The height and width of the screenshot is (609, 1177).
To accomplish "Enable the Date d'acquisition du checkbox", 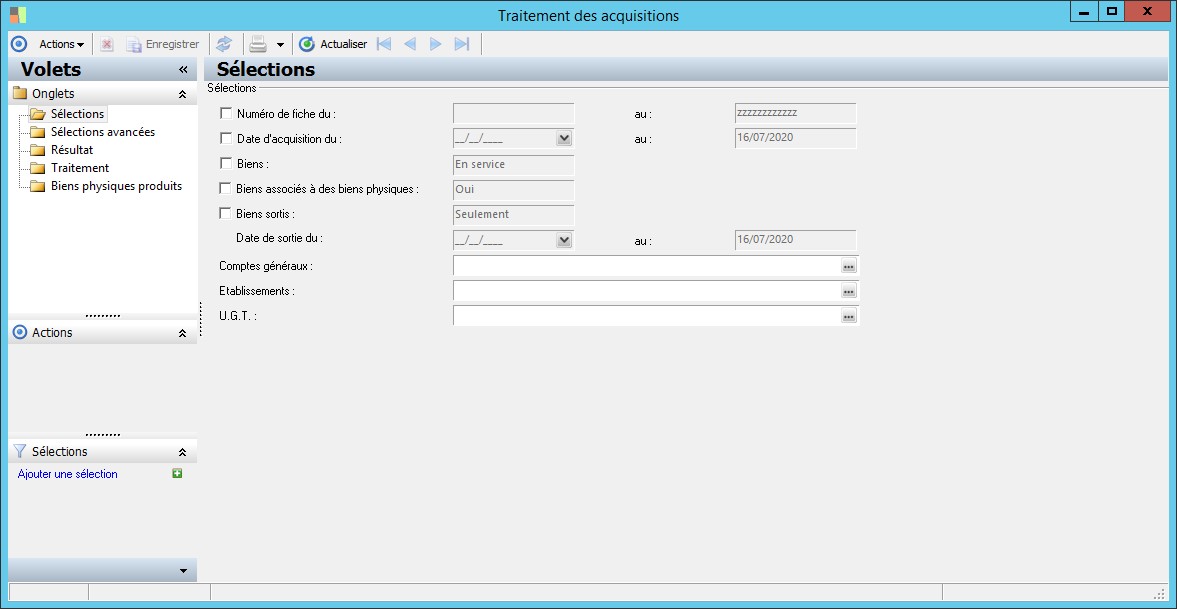I will click(226, 138).
